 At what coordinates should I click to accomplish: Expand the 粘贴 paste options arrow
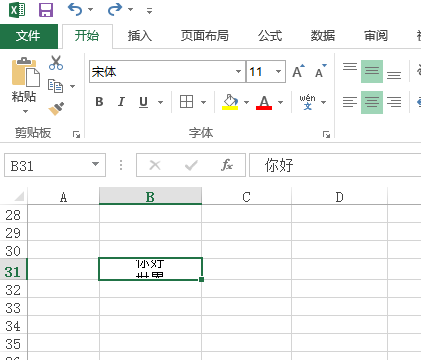click(x=25, y=112)
